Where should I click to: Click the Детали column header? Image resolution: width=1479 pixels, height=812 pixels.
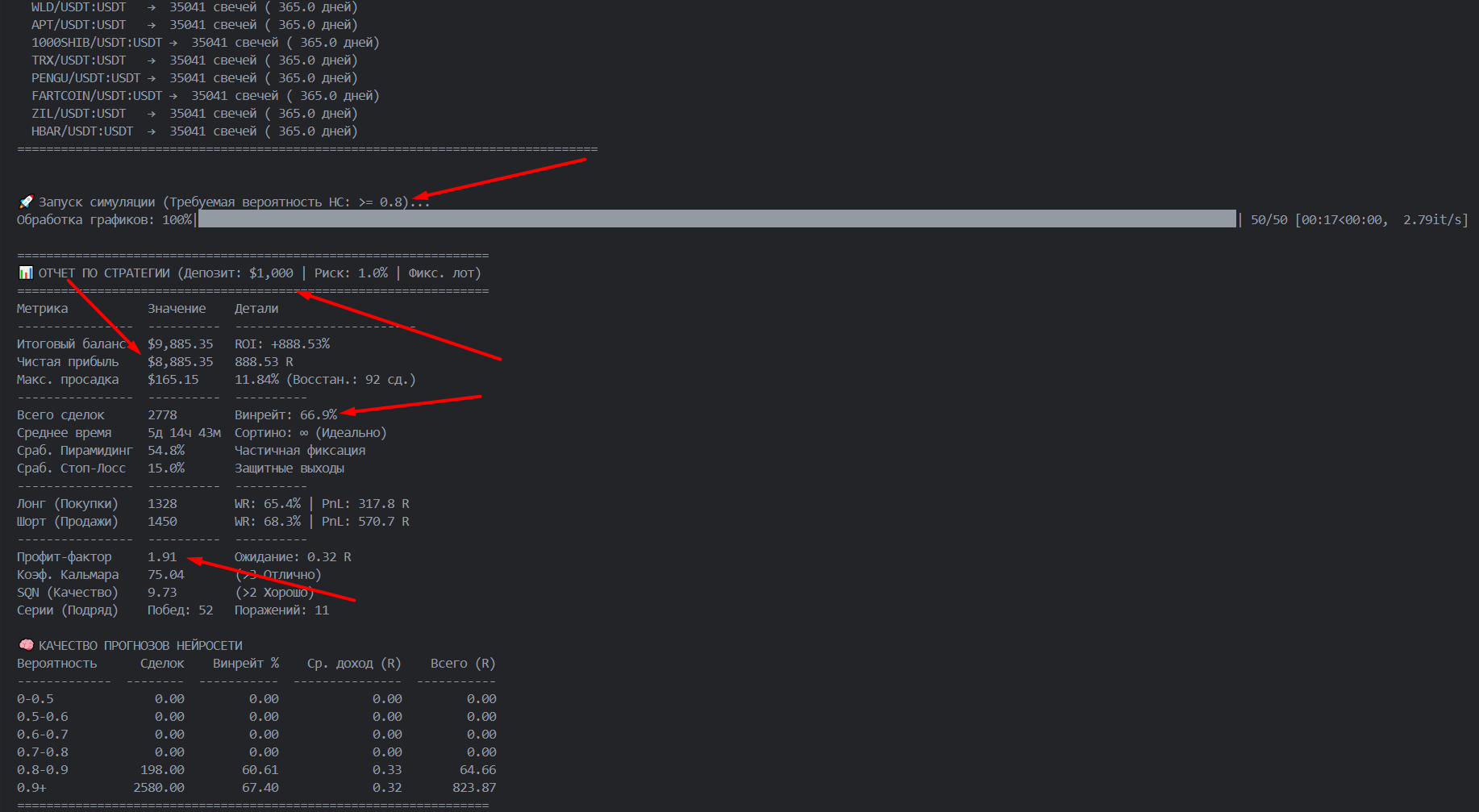pyautogui.click(x=256, y=309)
